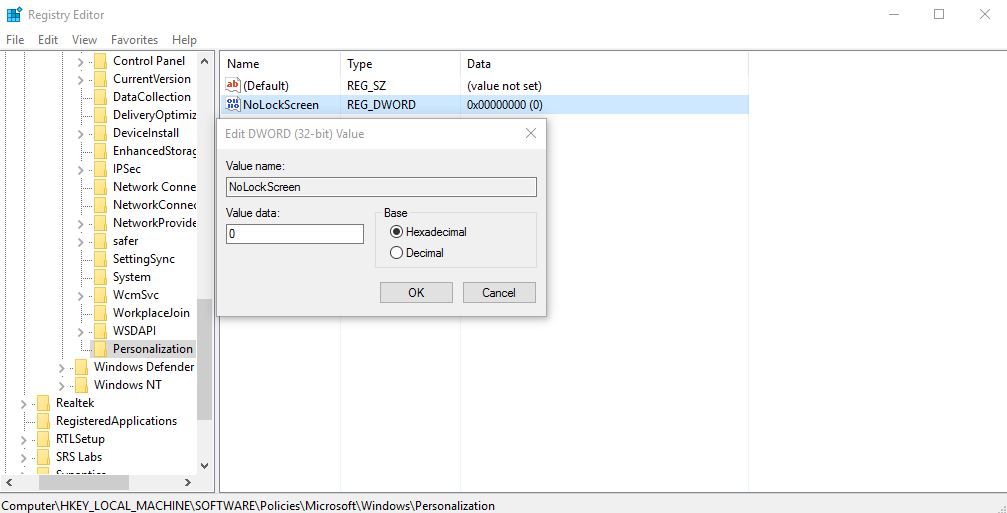Click the 0x00000000 (0) data cell
The image size is (1007, 513).
(x=505, y=105)
